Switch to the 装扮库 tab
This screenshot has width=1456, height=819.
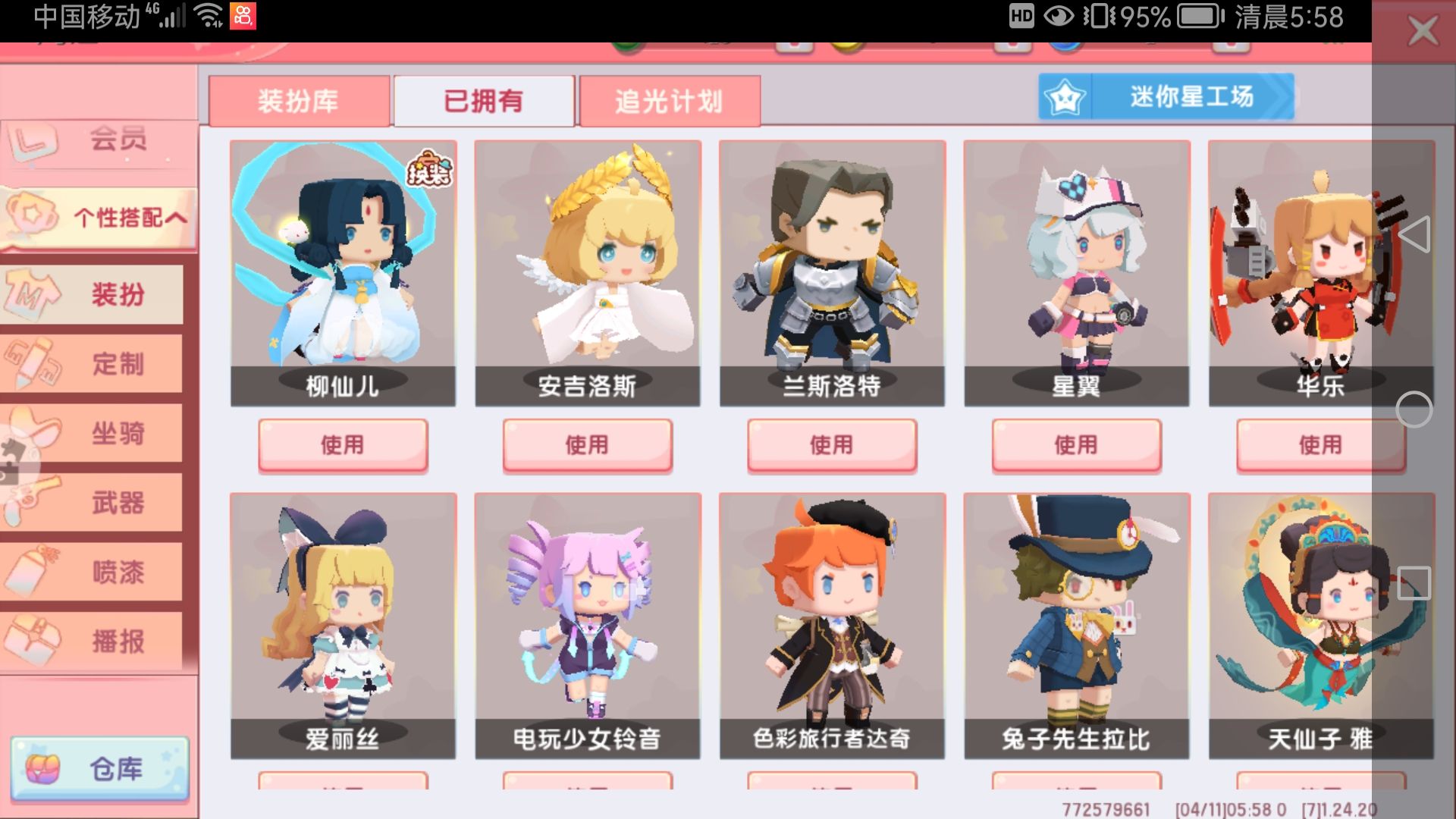[x=299, y=101]
